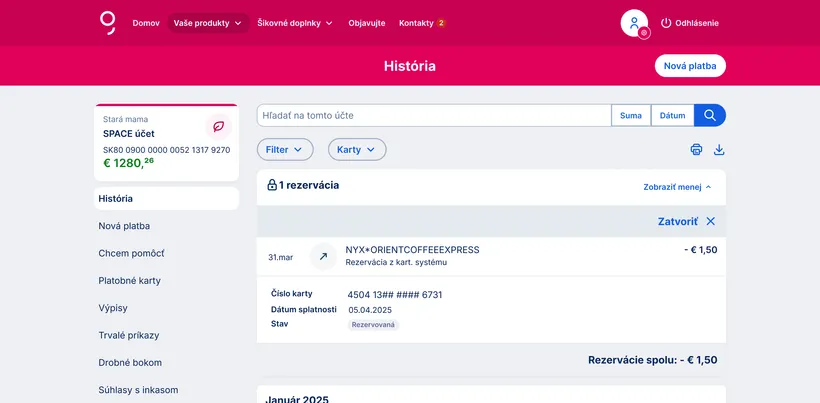Click the green leaf icon on account card

pyautogui.click(x=218, y=126)
